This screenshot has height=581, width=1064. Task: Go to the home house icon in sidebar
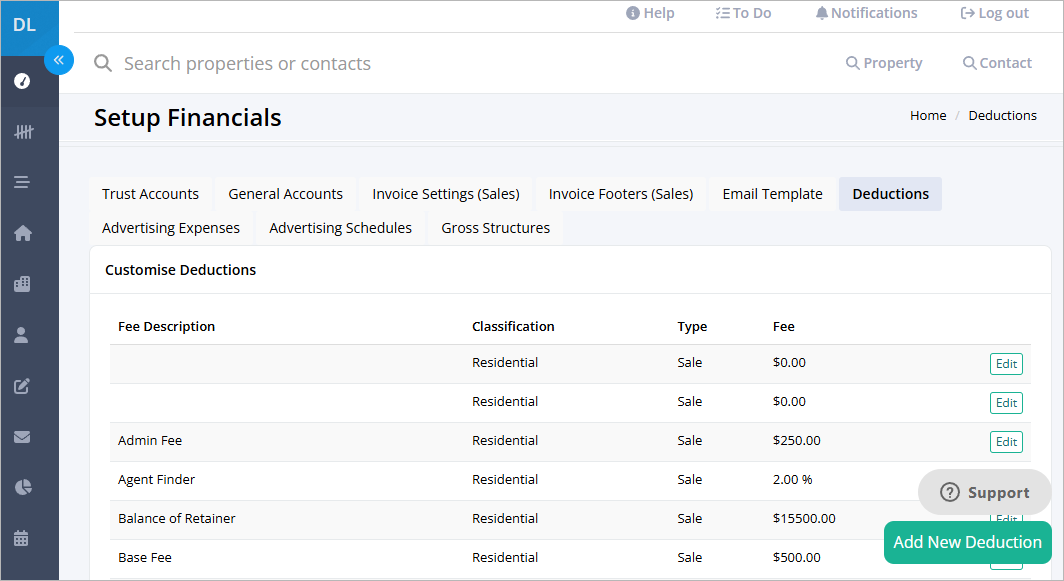(22, 233)
